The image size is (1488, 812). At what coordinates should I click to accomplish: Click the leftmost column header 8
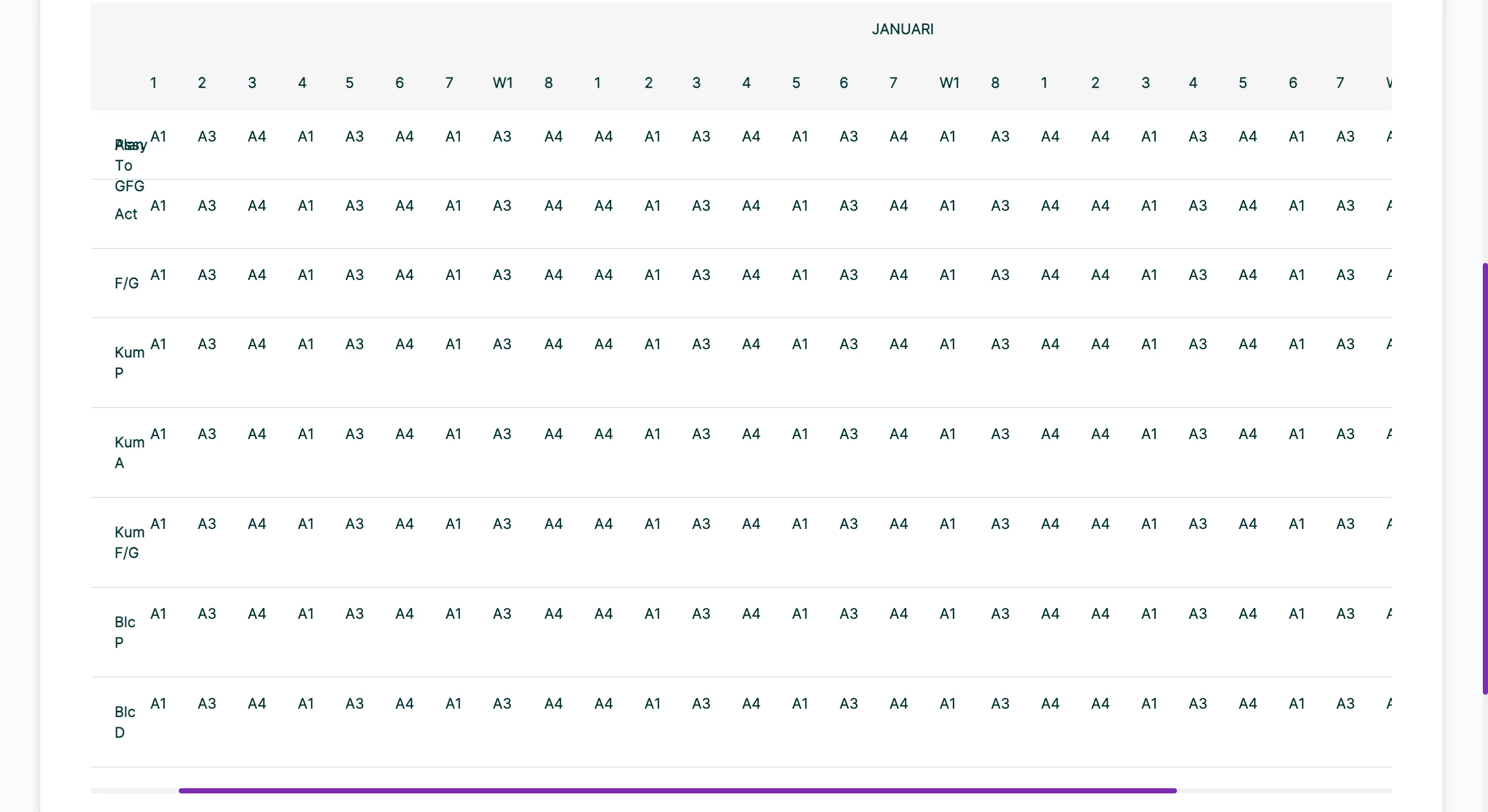(548, 83)
